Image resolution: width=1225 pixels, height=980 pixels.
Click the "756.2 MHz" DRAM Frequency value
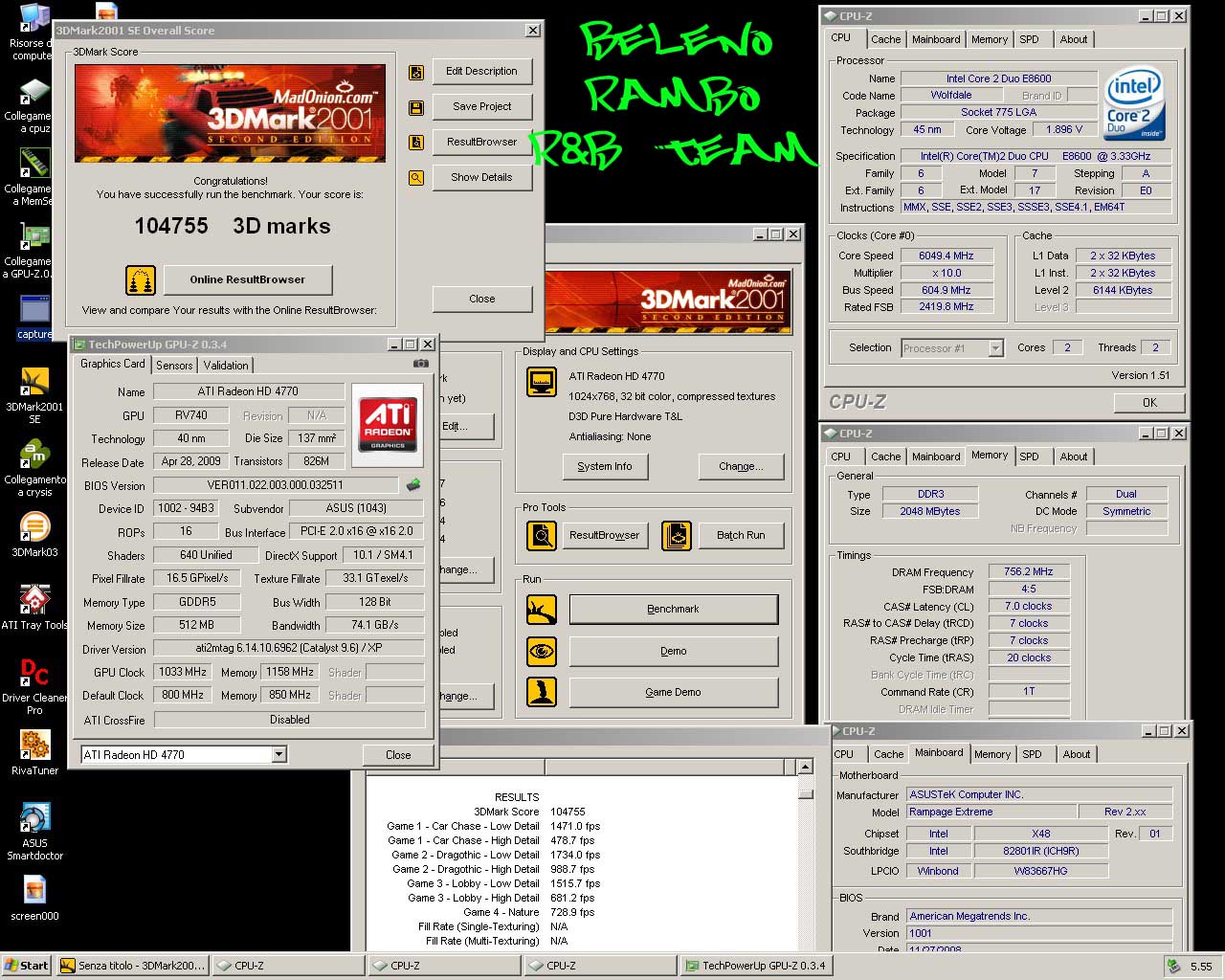[x=1029, y=571]
